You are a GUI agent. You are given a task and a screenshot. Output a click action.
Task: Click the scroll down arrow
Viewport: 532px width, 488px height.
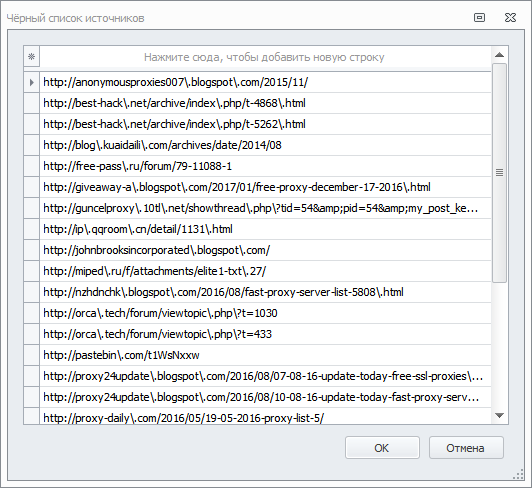point(499,415)
